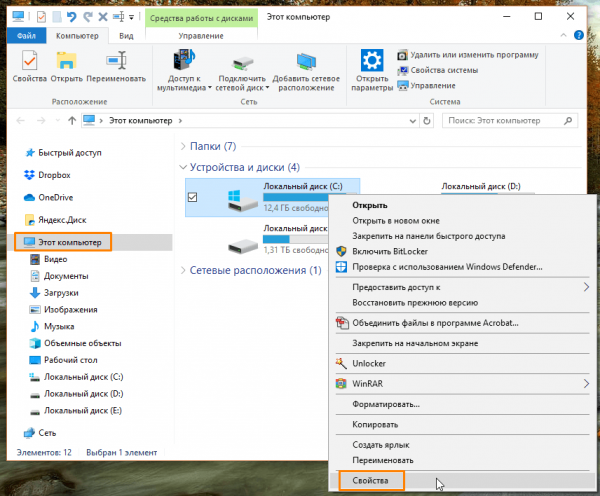Click the quick access Undo arrow
This screenshot has height=496, width=600.
tap(71, 16)
